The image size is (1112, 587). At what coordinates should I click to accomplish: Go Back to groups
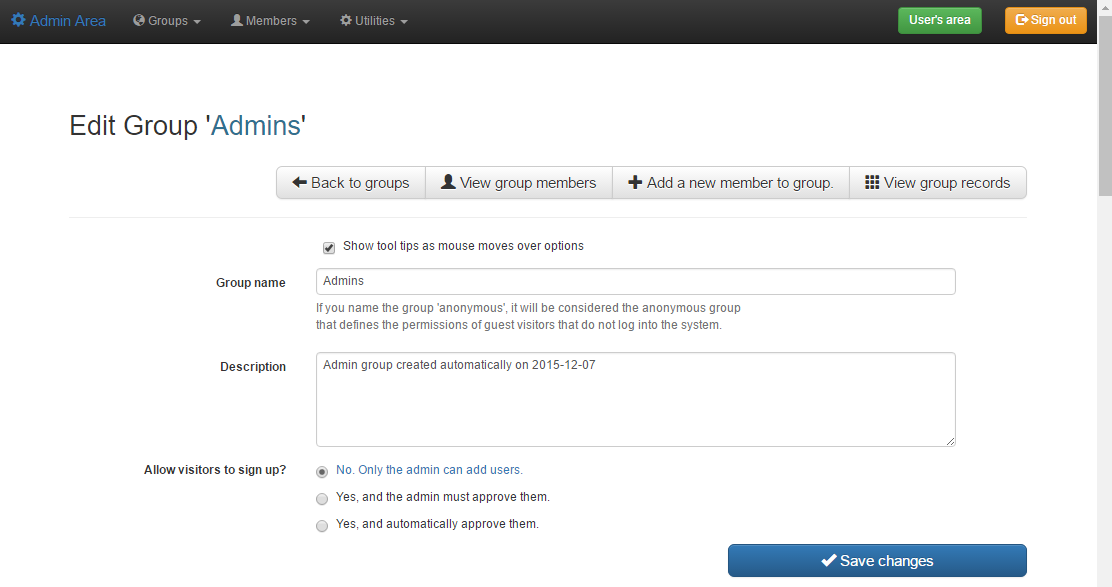[x=351, y=182]
